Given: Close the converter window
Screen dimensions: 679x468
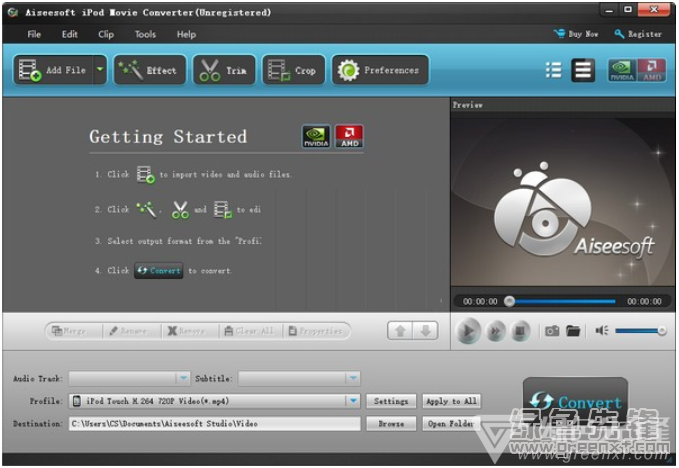Looking at the screenshot, I should (x=654, y=10).
